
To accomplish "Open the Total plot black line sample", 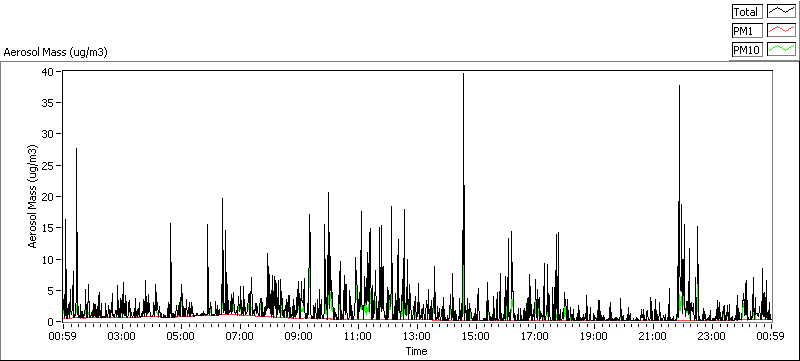I will [782, 12].
